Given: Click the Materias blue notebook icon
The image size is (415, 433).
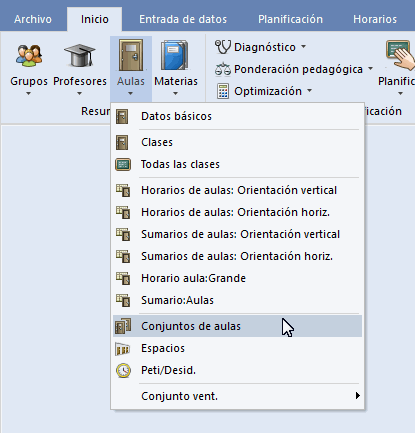Looking at the screenshot, I should [175, 55].
